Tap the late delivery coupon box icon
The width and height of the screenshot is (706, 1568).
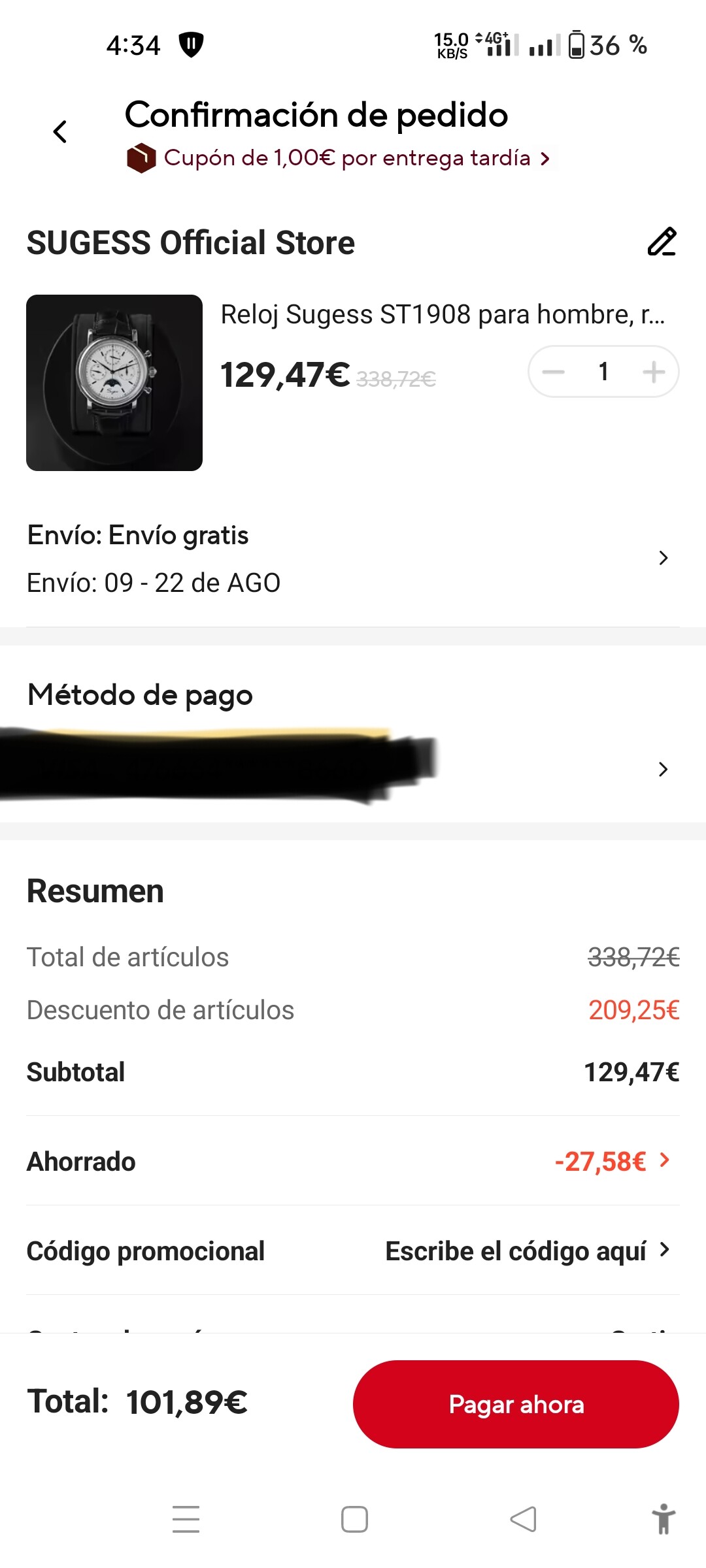tap(141, 158)
